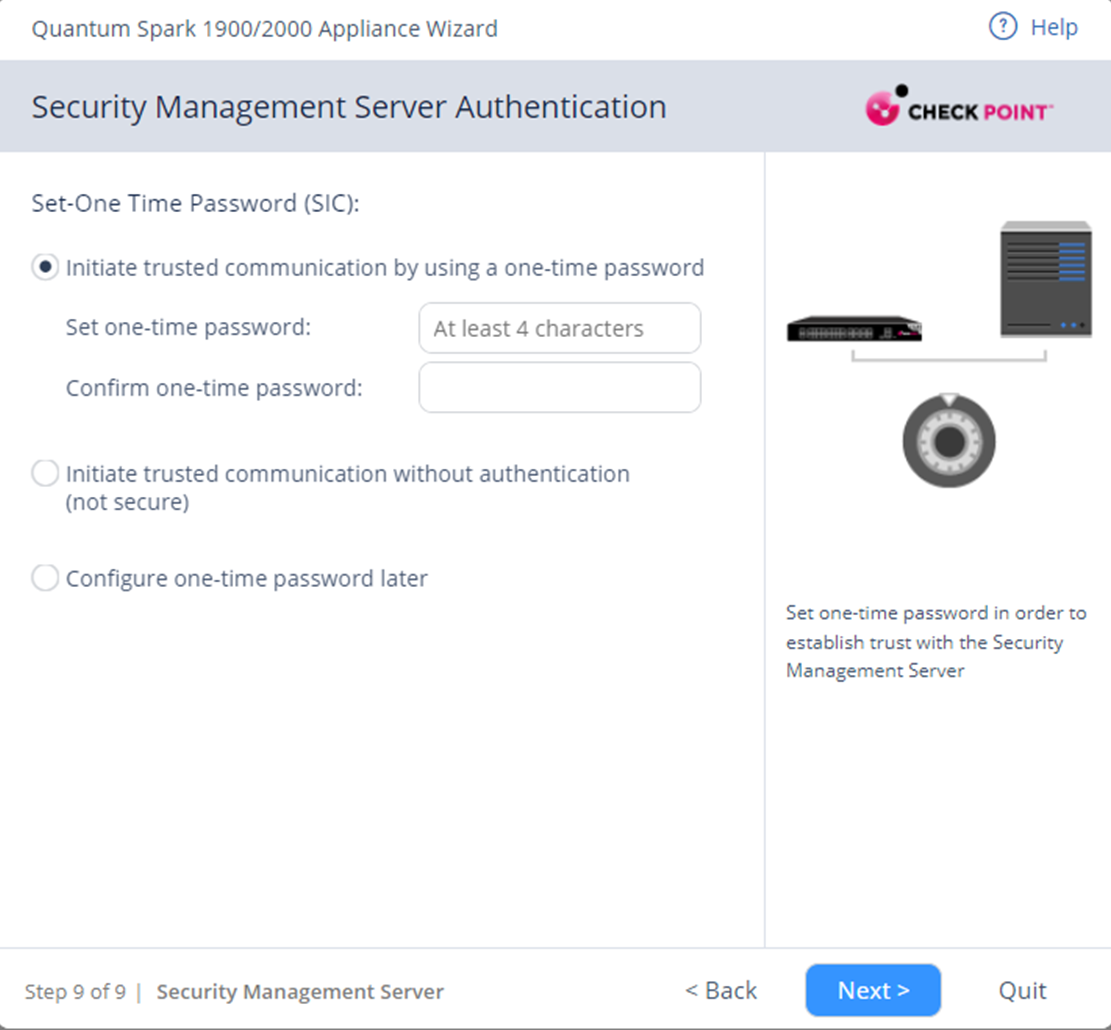Click the appliance switch illustration
Viewport: 1111px width, 1030px height.
click(x=855, y=329)
